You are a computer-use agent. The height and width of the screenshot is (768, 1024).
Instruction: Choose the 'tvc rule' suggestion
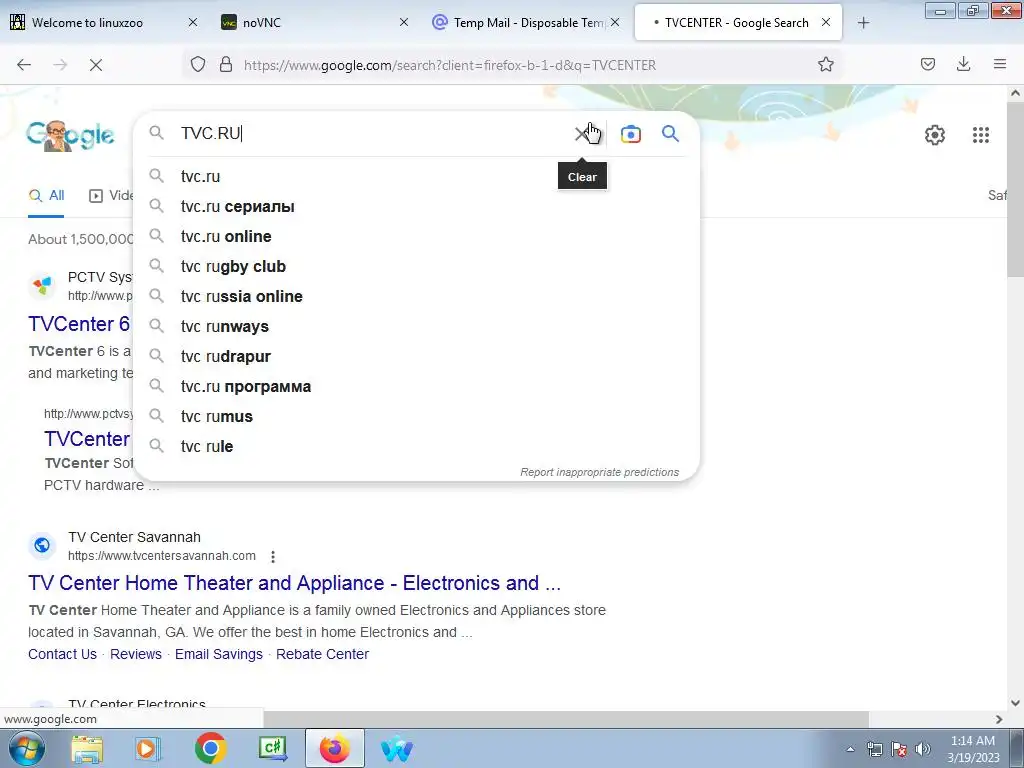tap(416, 447)
